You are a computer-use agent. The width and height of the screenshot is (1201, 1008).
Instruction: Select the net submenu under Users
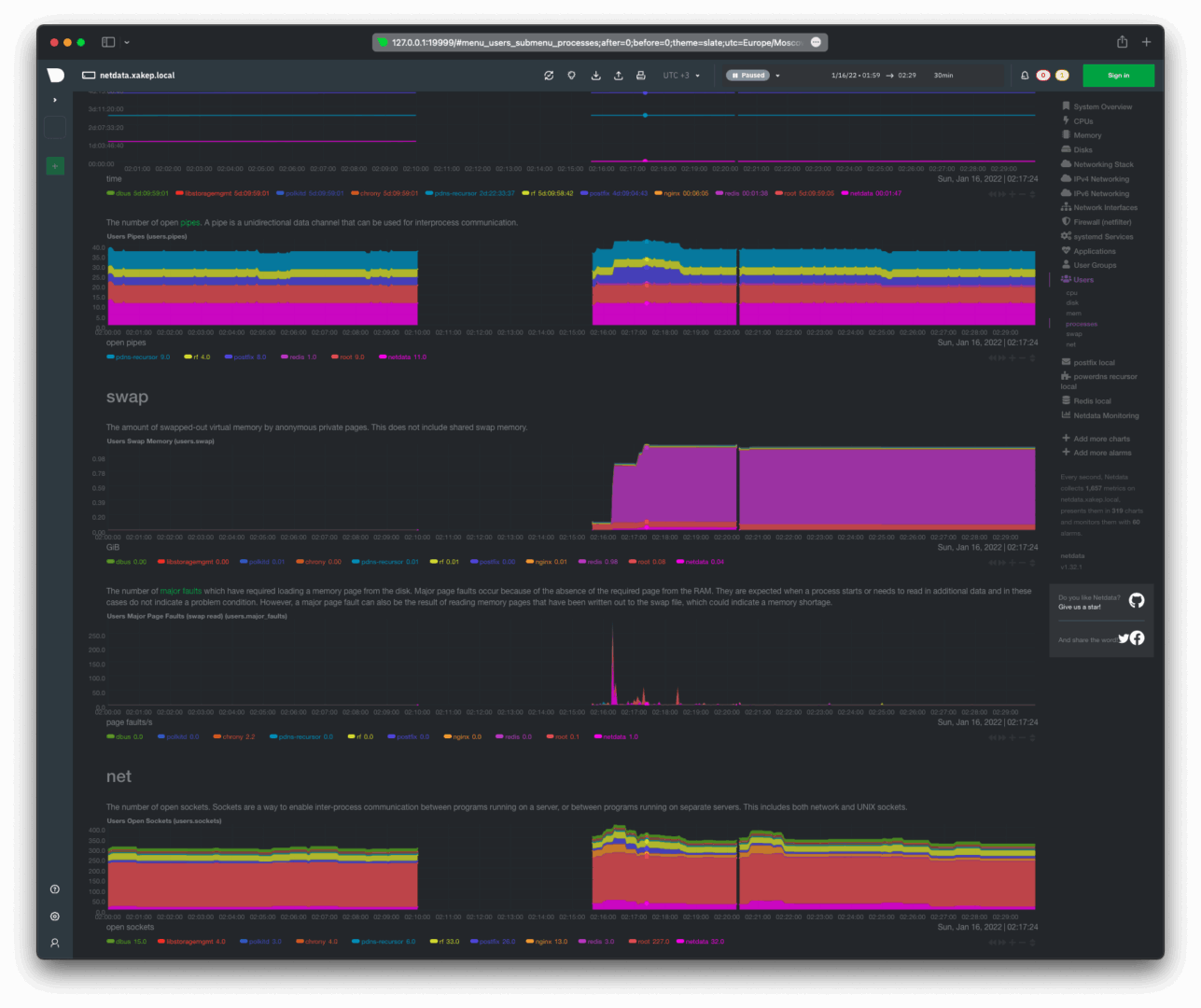(1070, 344)
